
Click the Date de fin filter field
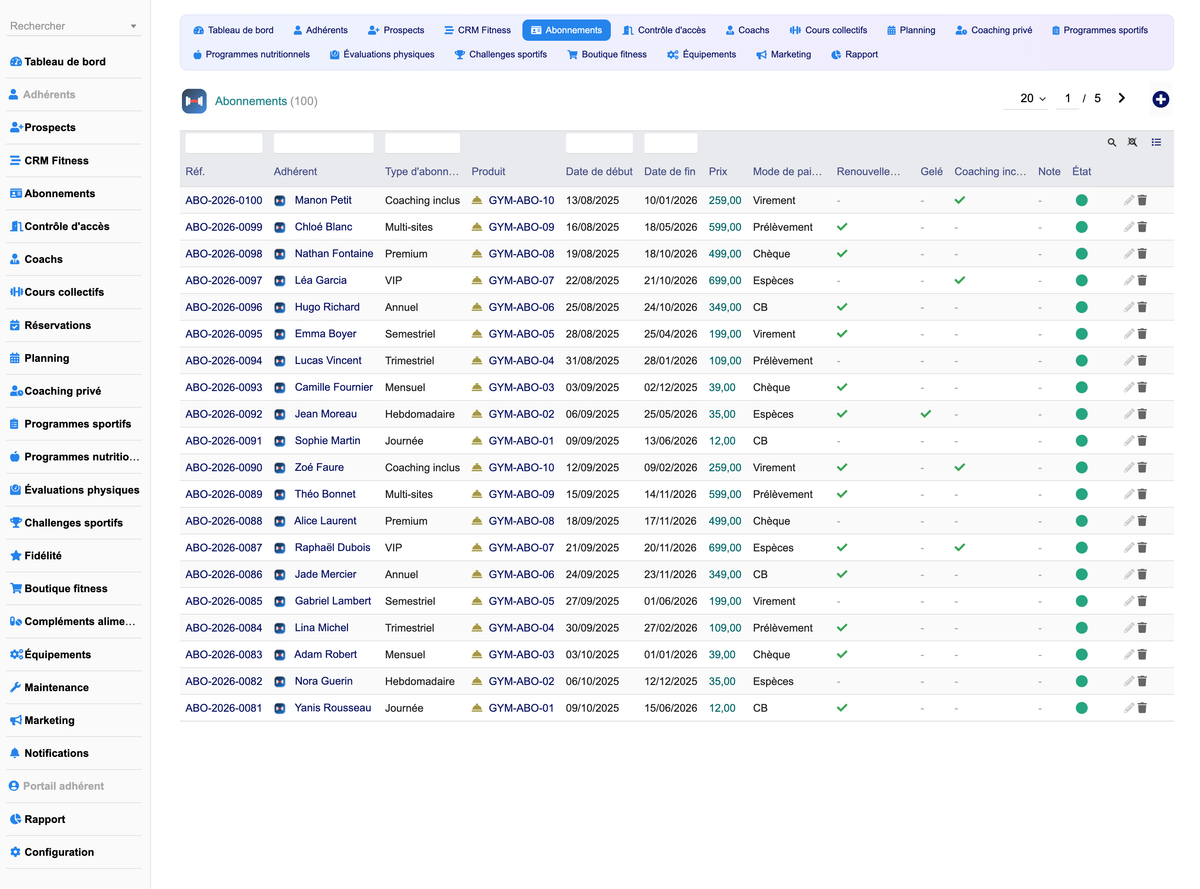(671, 143)
